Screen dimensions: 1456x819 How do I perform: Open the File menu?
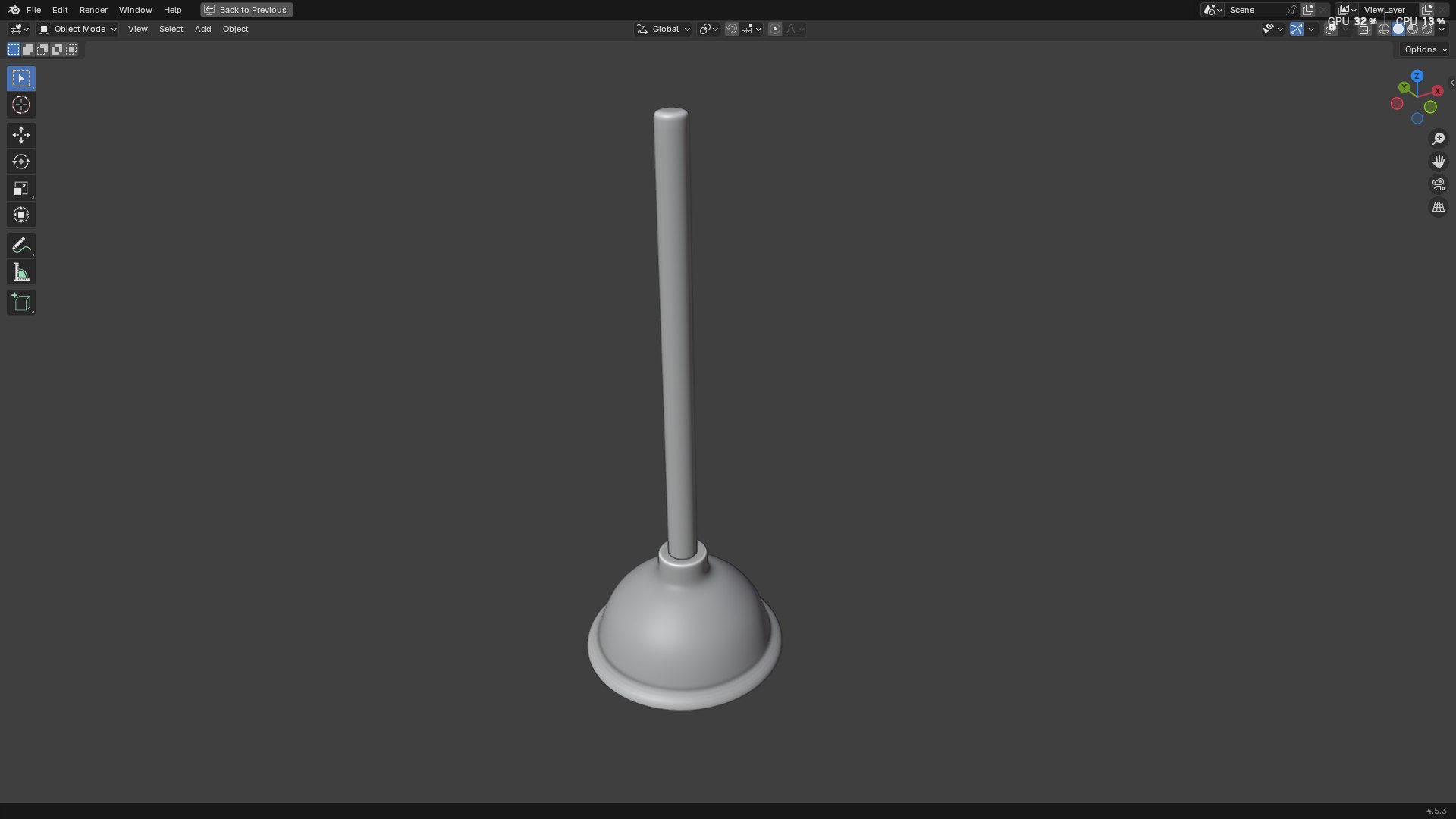[33, 10]
